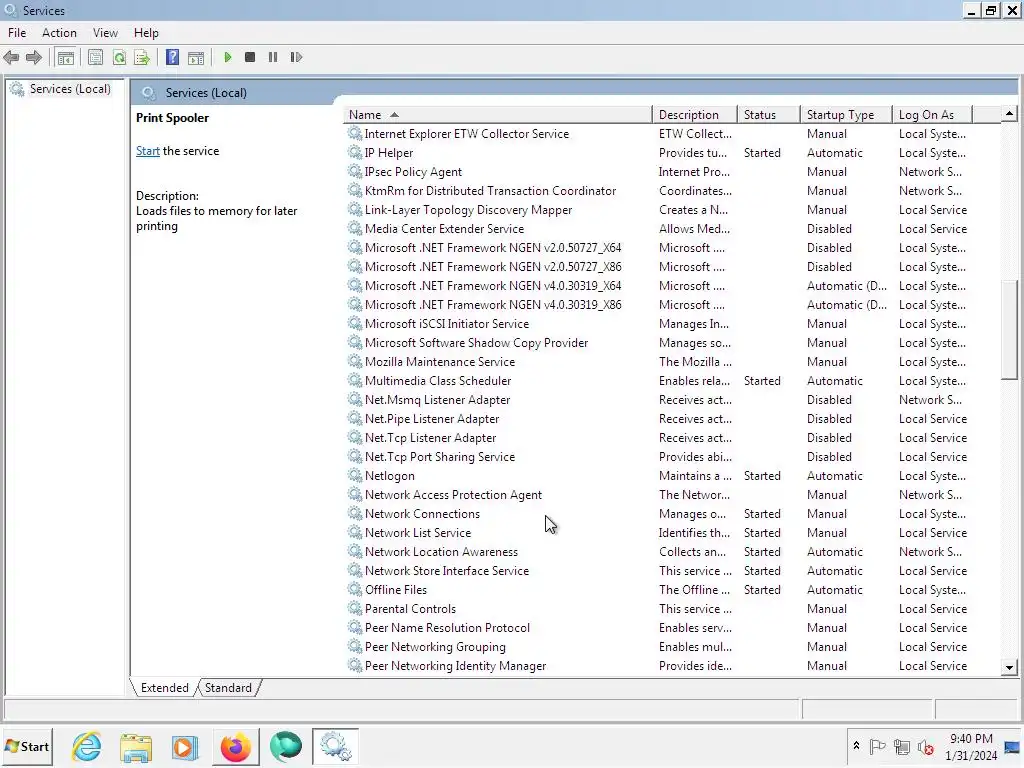Switch to the Standard tab
The width and height of the screenshot is (1024, 768).
(x=228, y=688)
